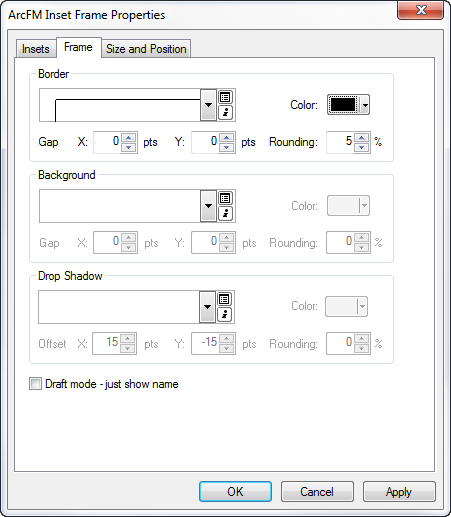Viewport: 451px width, 517px height.
Task: Expand the Background style dropdown
Action: pos(208,206)
